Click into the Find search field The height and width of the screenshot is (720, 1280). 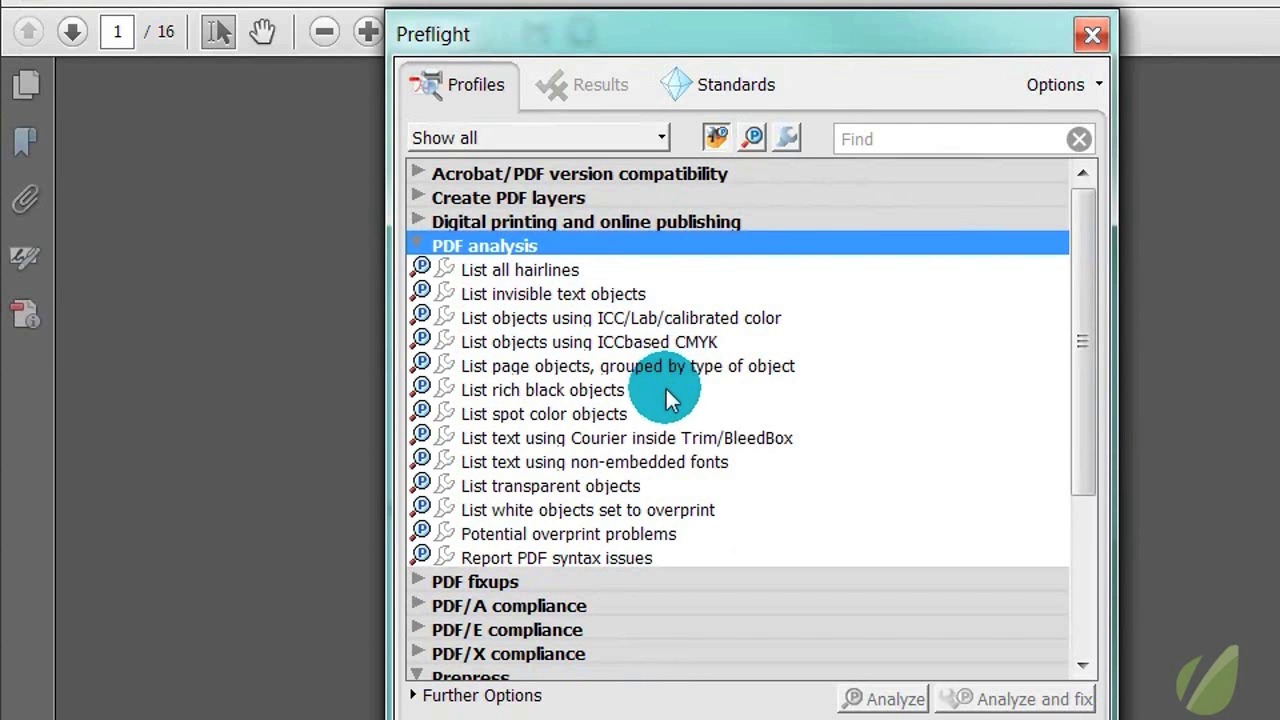coord(949,139)
